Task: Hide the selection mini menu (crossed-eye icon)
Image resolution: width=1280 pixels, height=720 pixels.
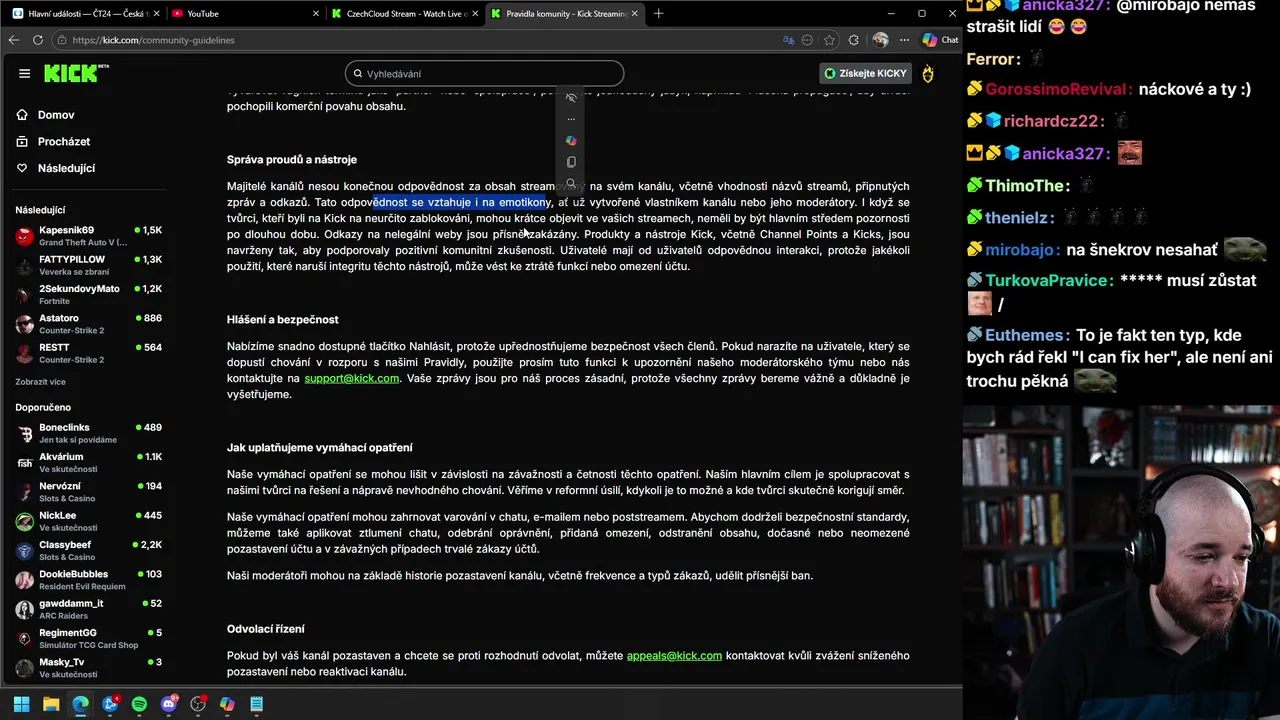Action: (x=571, y=98)
